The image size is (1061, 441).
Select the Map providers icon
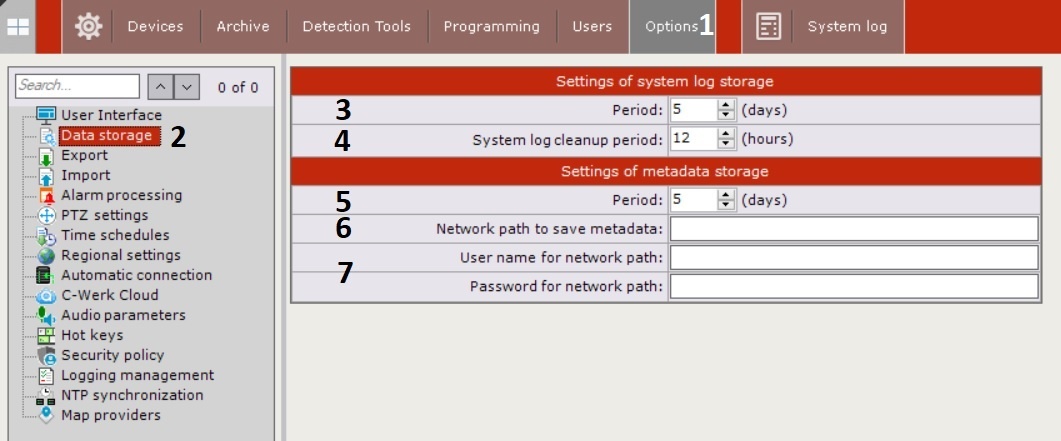tap(45, 416)
